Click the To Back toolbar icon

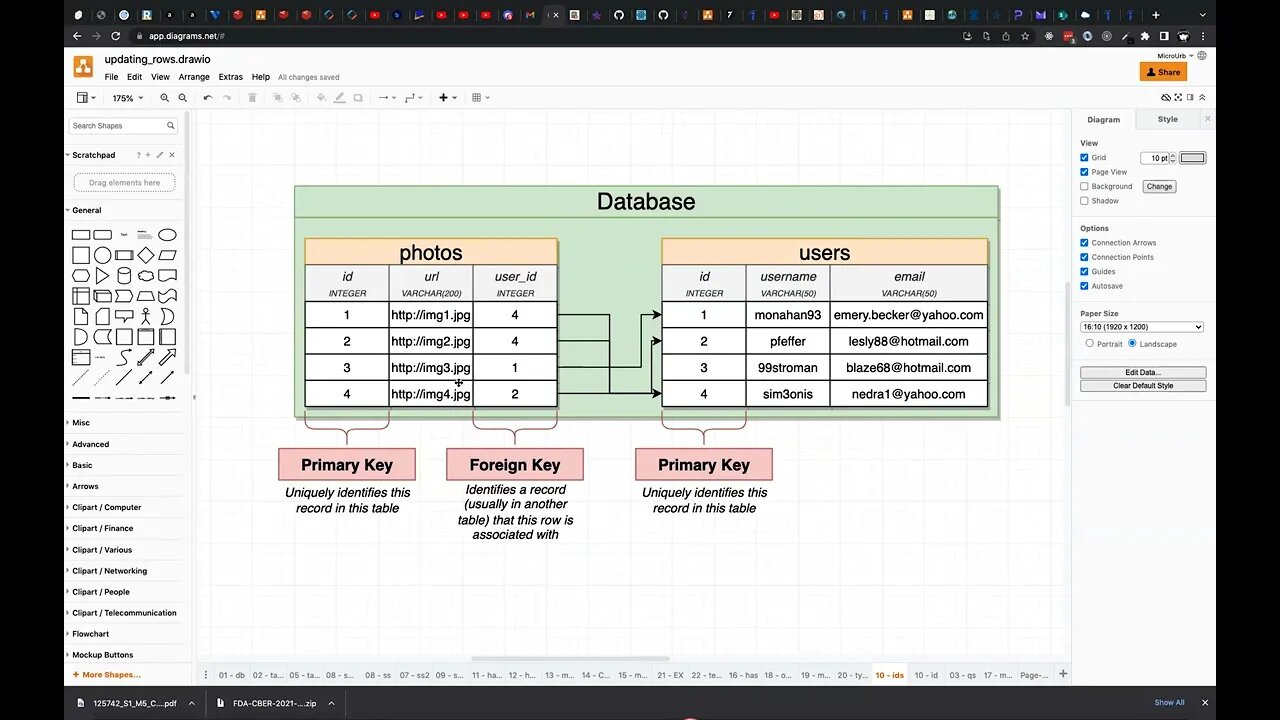[x=295, y=98]
